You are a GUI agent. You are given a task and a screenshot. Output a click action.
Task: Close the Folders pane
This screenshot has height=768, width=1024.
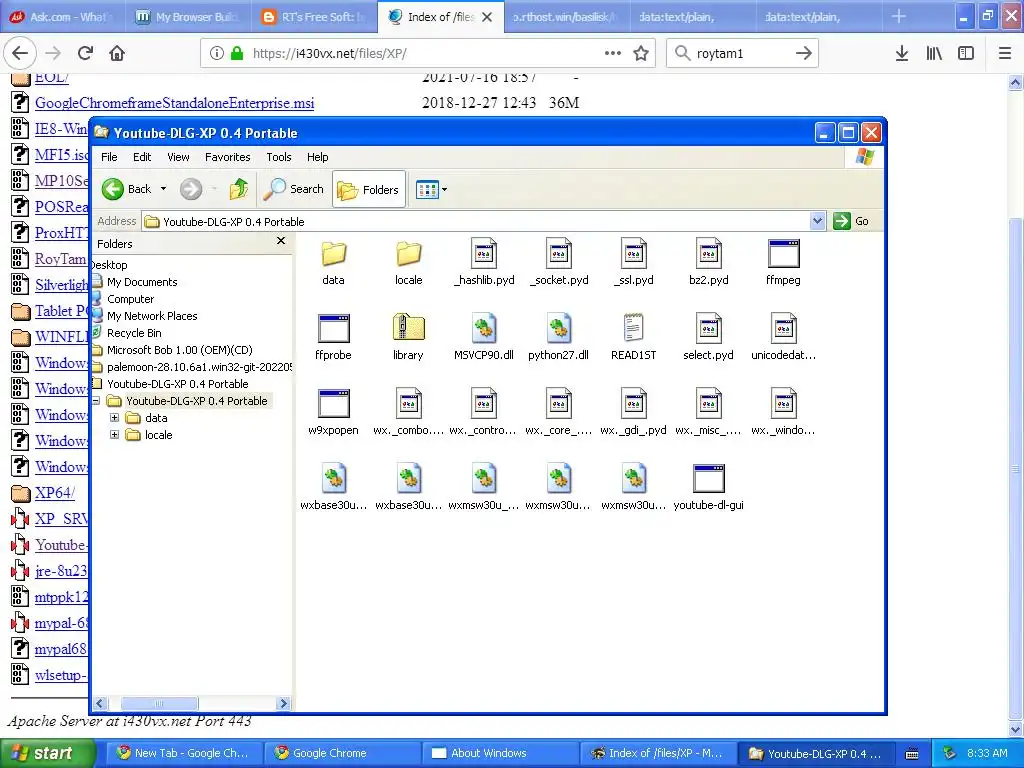pyautogui.click(x=281, y=241)
